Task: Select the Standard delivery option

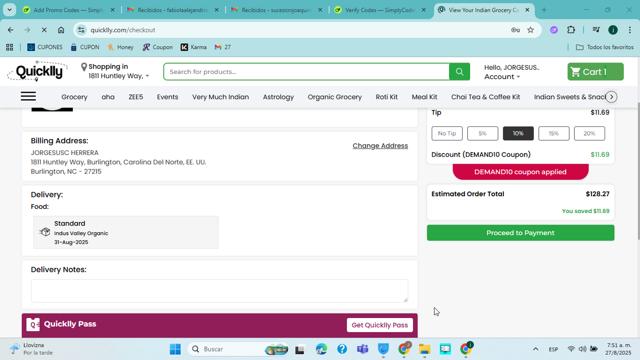Action: (x=126, y=232)
